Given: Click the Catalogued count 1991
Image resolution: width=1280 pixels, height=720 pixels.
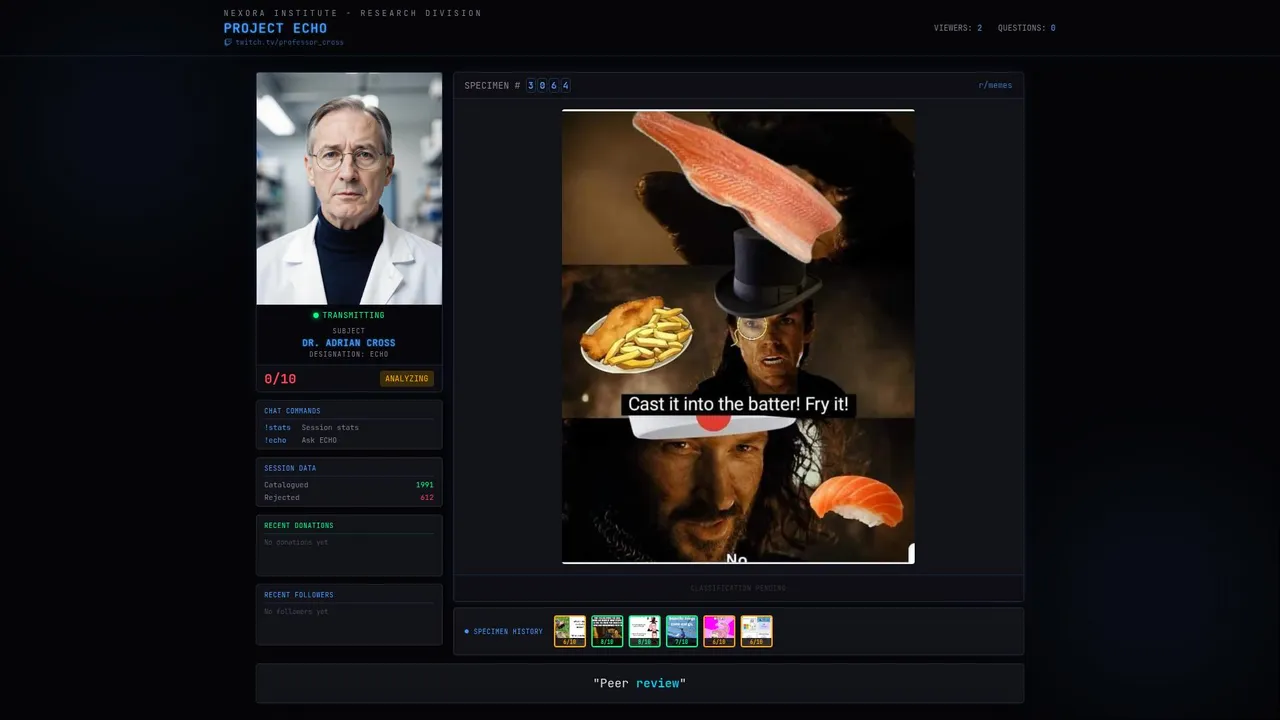Looking at the screenshot, I should (425, 485).
